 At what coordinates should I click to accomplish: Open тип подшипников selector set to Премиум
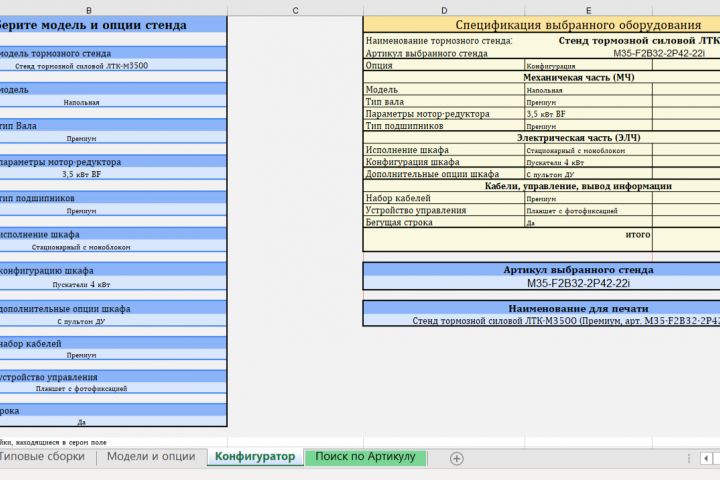pyautogui.click(x=112, y=210)
